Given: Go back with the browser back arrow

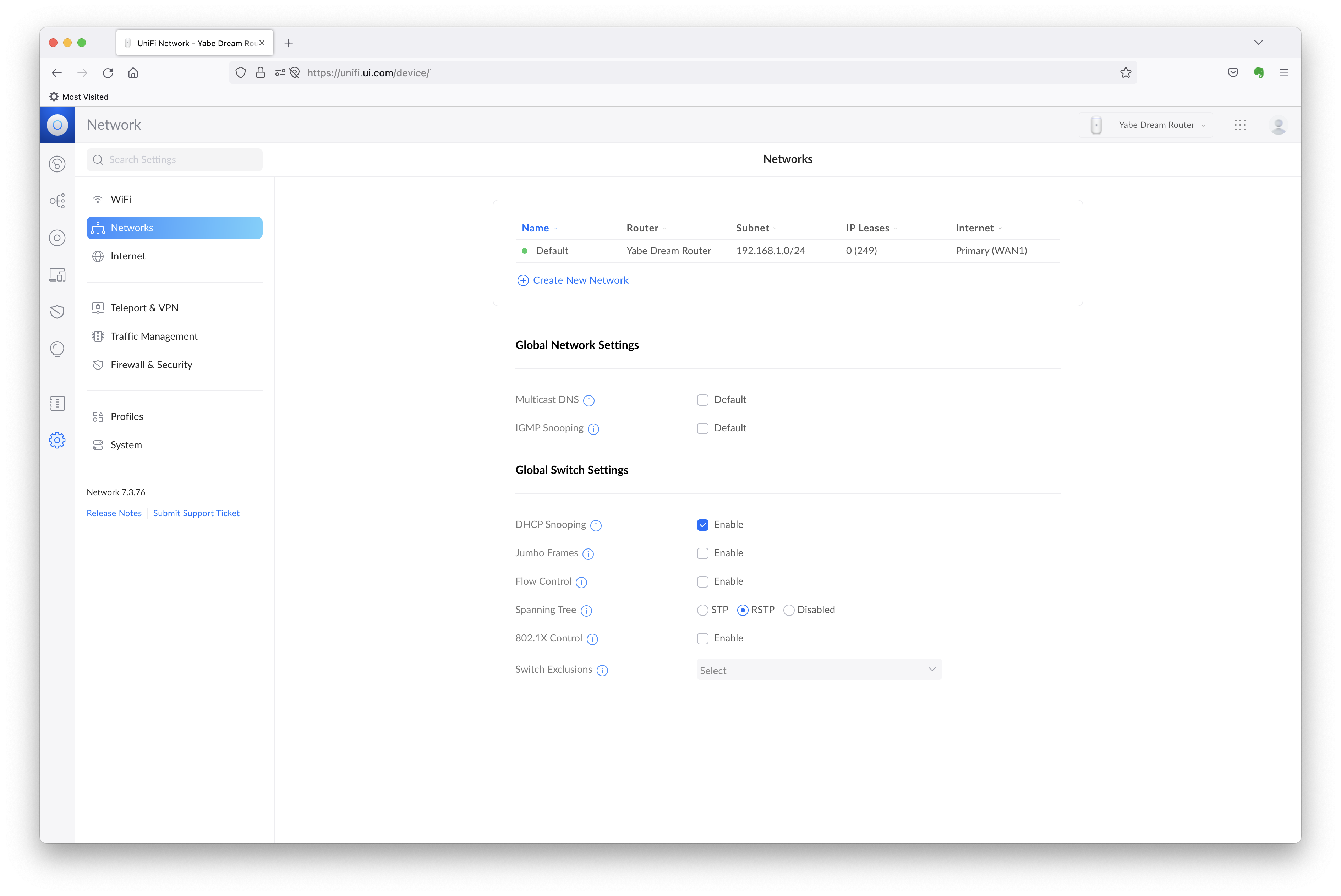Looking at the screenshot, I should pyautogui.click(x=56, y=72).
